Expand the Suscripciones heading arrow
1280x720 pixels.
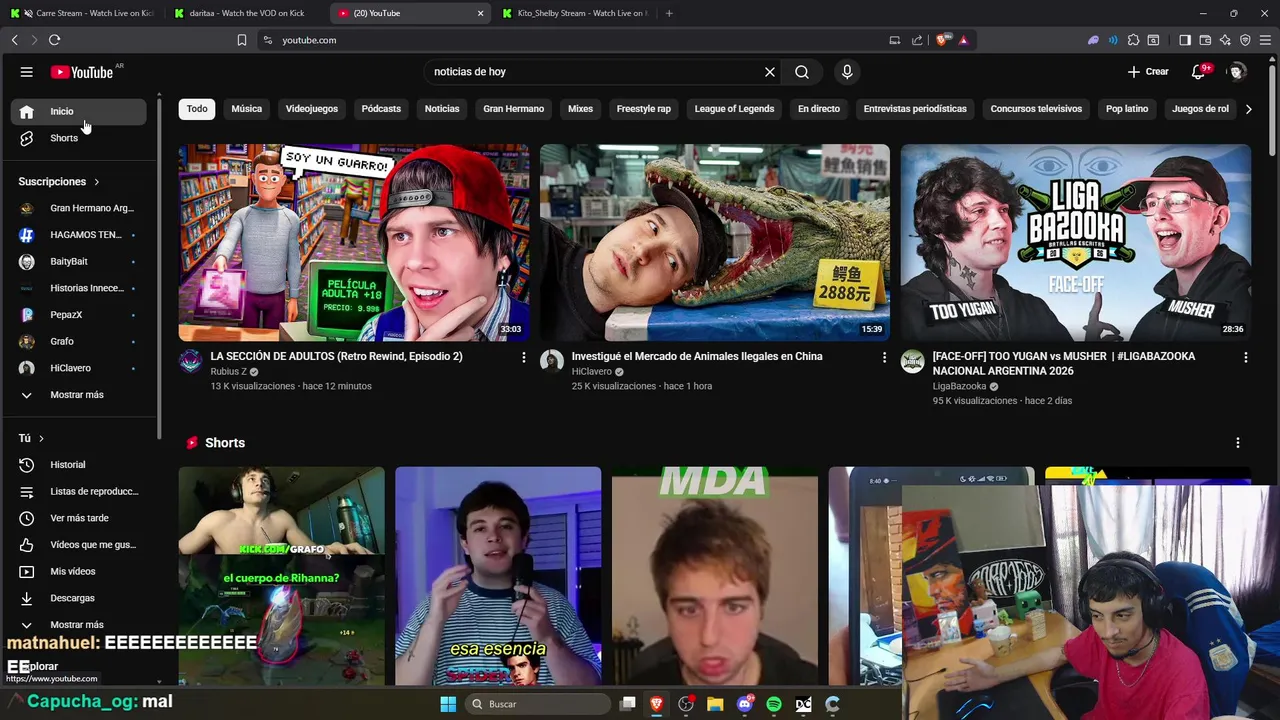pyautogui.click(x=97, y=182)
